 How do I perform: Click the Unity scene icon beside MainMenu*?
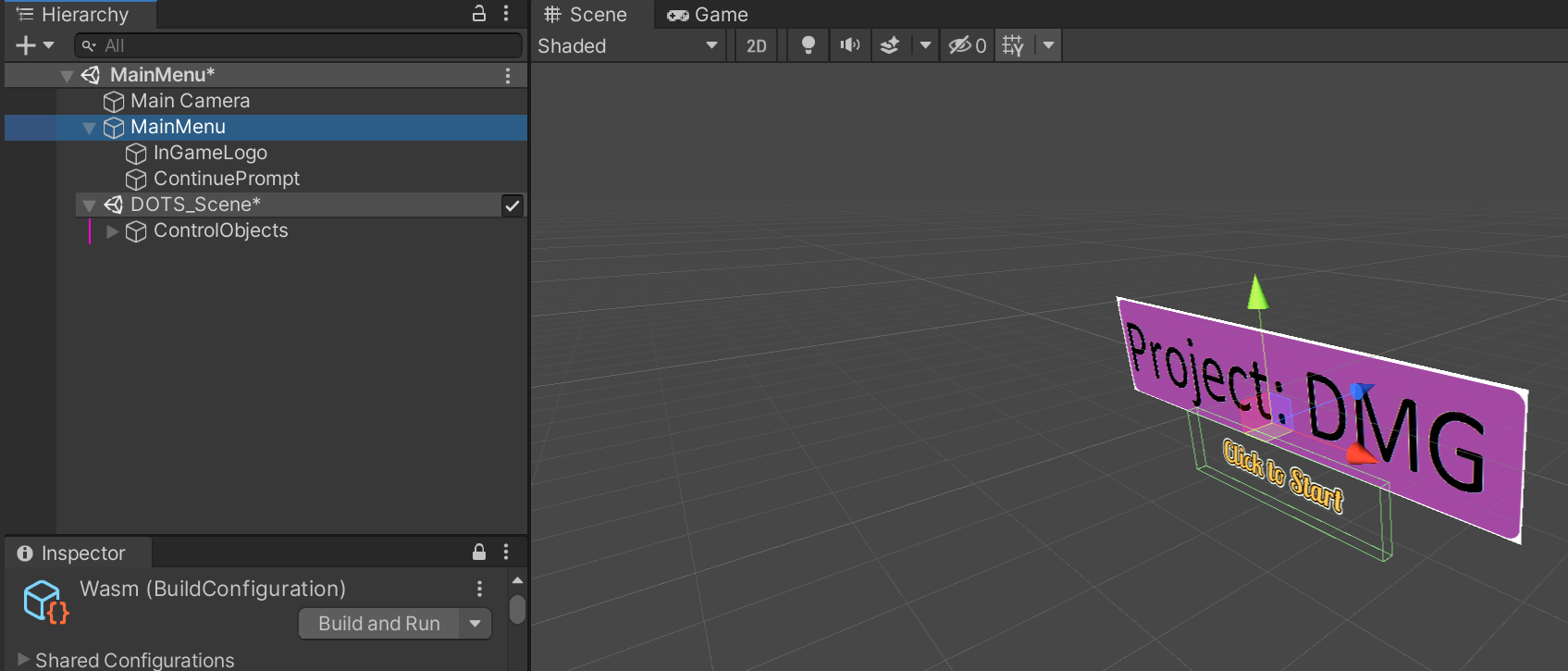(x=91, y=75)
